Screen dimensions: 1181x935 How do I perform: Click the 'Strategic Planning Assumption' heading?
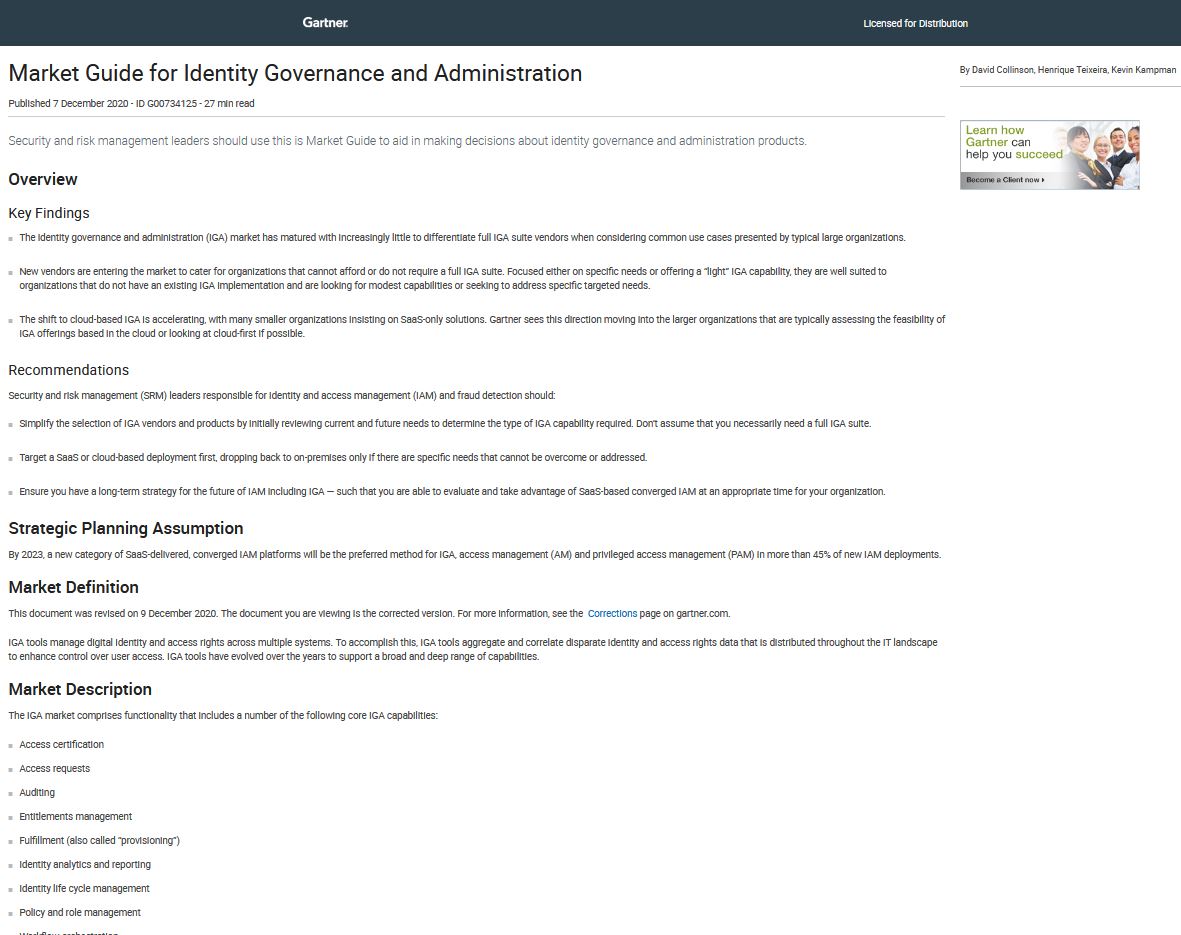[x=126, y=528]
